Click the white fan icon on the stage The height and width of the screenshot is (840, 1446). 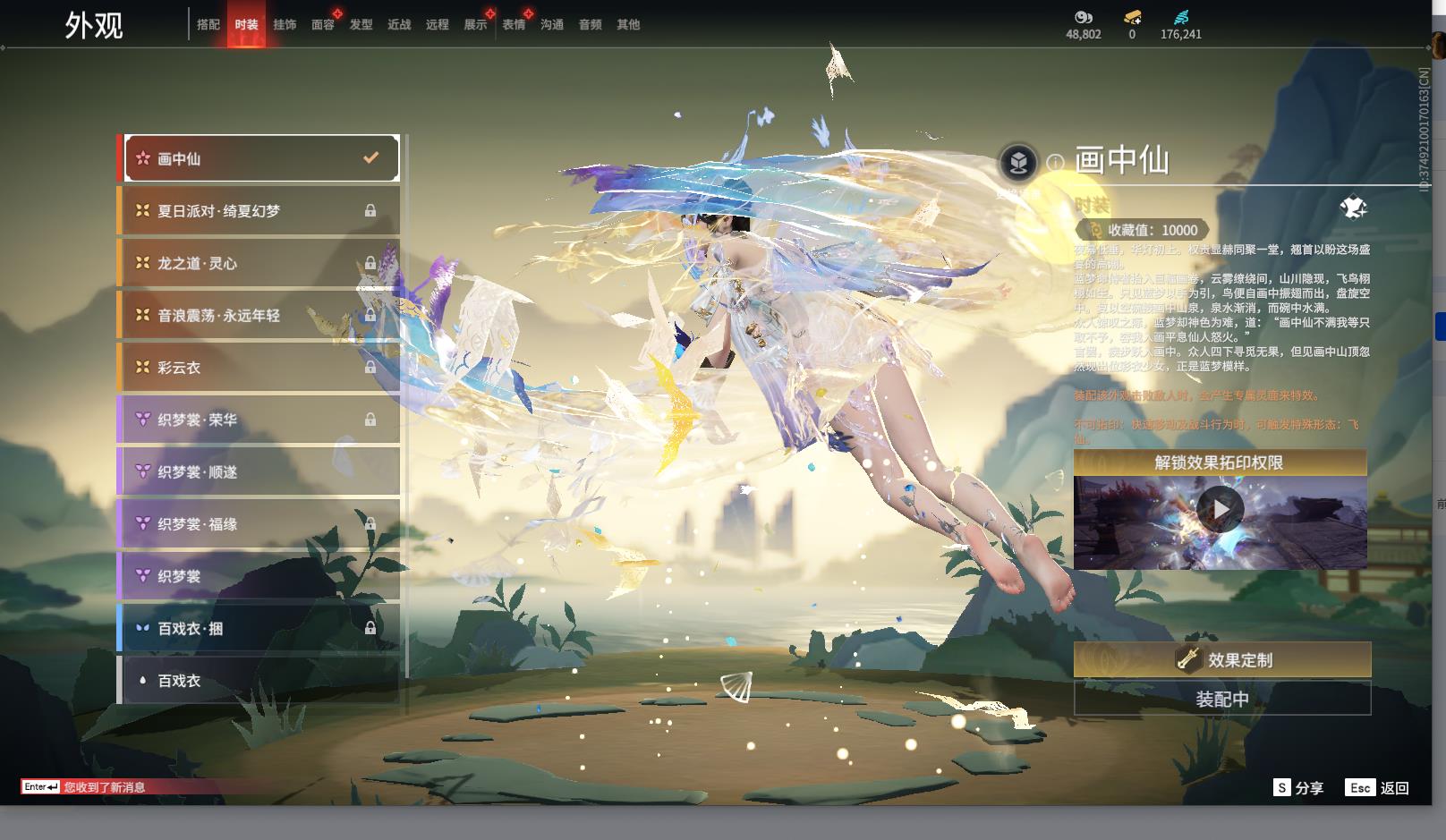pyautogui.click(x=736, y=687)
